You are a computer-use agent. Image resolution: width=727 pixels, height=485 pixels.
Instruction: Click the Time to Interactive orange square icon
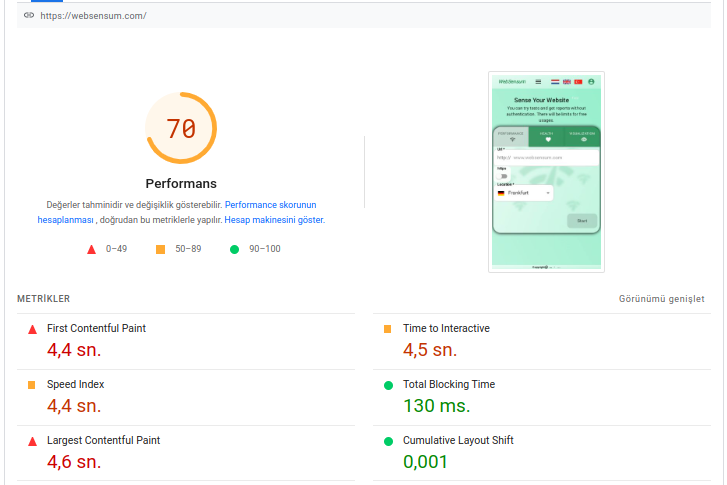pos(388,329)
